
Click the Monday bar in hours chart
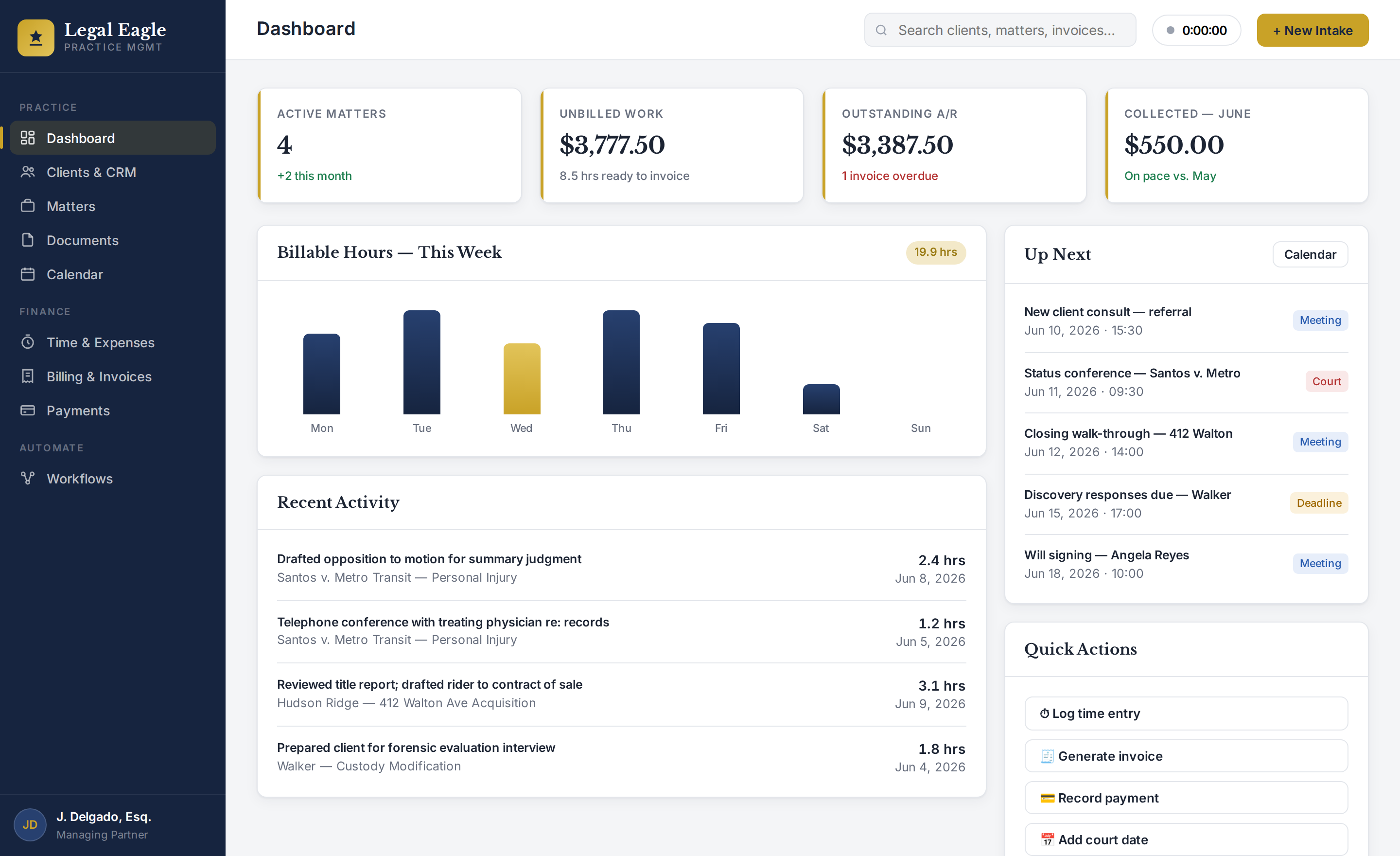[x=322, y=374]
